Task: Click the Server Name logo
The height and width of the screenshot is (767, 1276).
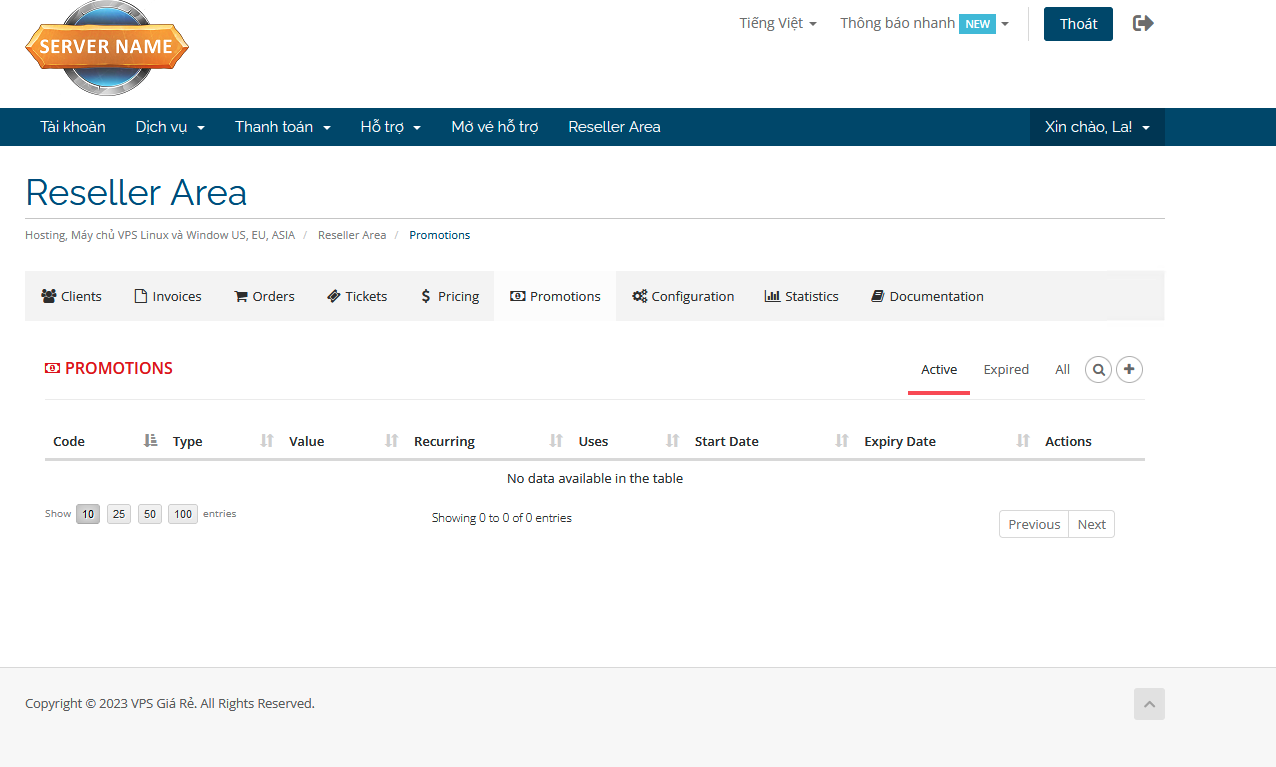Action: tap(107, 47)
